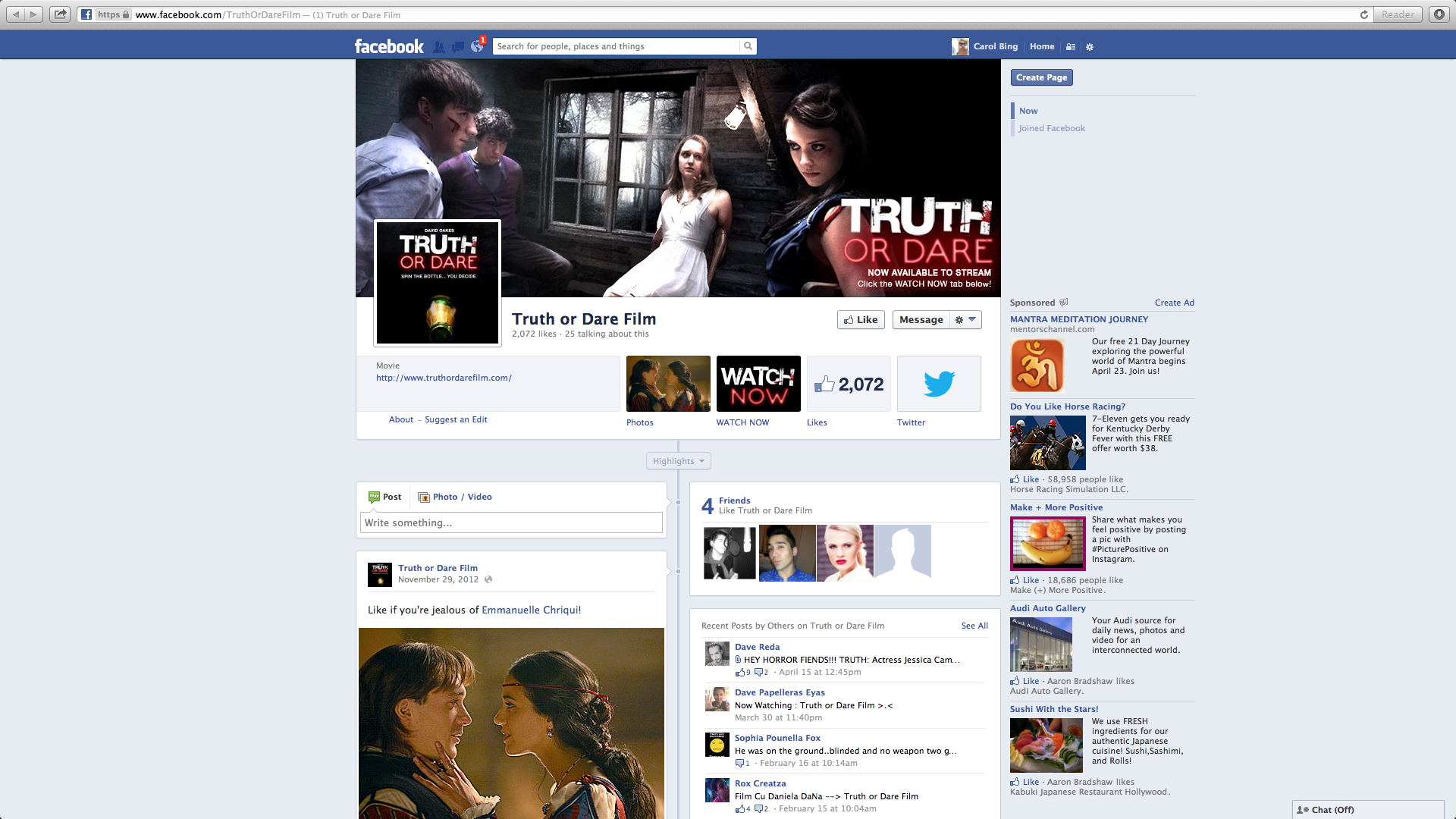Screen dimensions: 1456x819
Task: Click Suggest an Edit link
Action: tap(456, 419)
